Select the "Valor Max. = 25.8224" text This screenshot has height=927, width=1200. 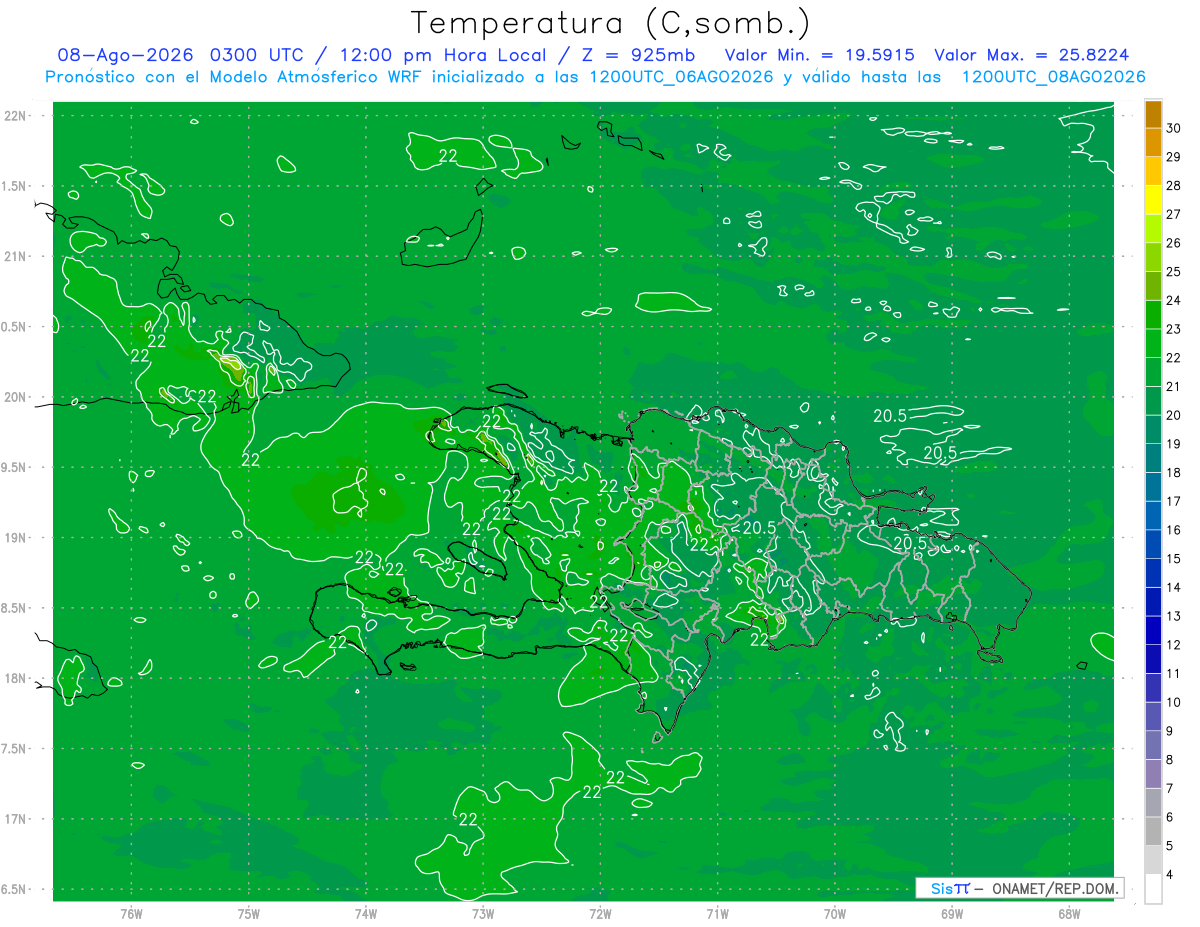[1032, 55]
